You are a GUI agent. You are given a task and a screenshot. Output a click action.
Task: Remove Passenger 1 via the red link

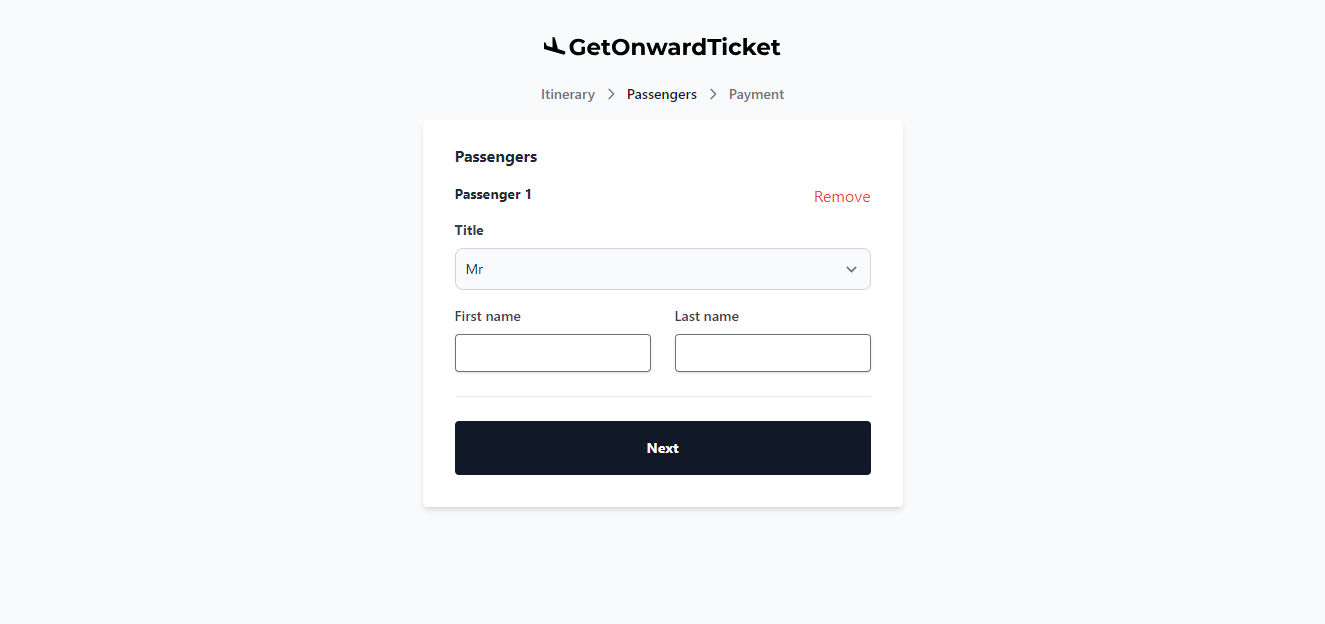click(x=842, y=197)
